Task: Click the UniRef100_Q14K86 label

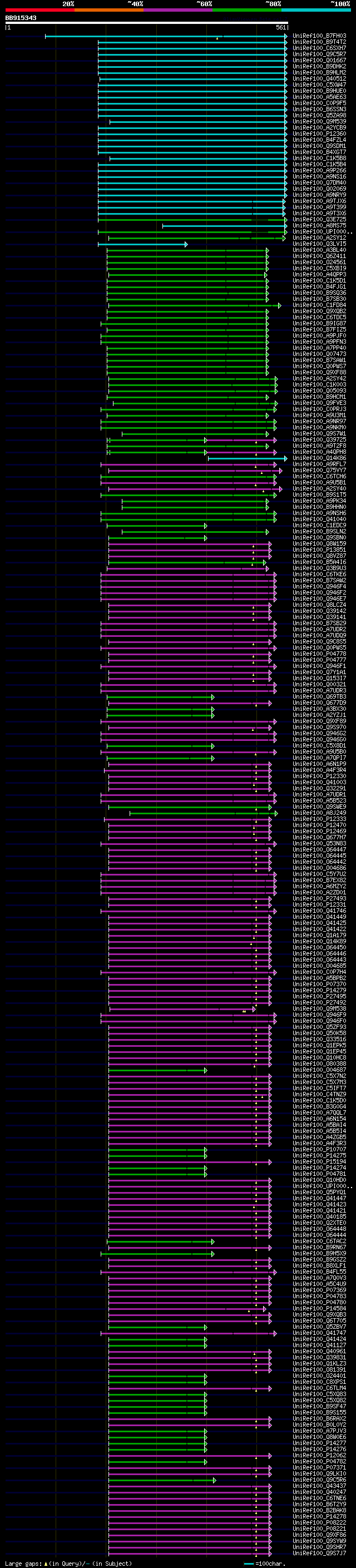Action: (x=319, y=458)
